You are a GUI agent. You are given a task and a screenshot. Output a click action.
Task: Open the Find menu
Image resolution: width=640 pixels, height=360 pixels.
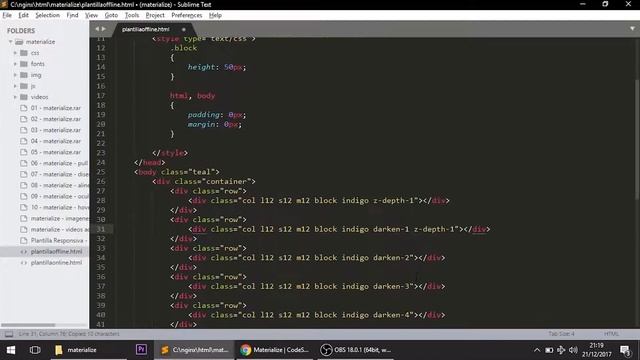pos(72,15)
